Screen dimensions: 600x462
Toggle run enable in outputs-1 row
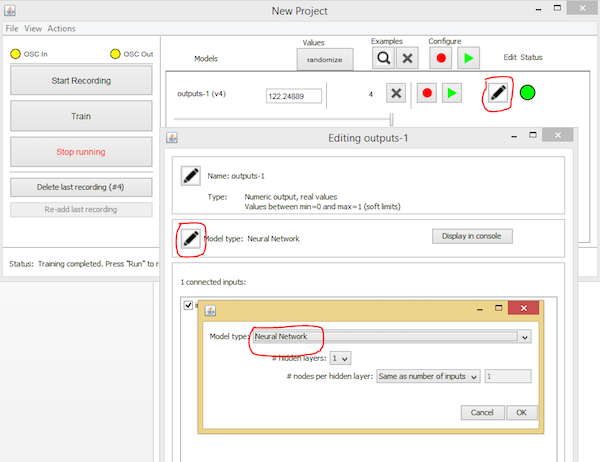[452, 94]
